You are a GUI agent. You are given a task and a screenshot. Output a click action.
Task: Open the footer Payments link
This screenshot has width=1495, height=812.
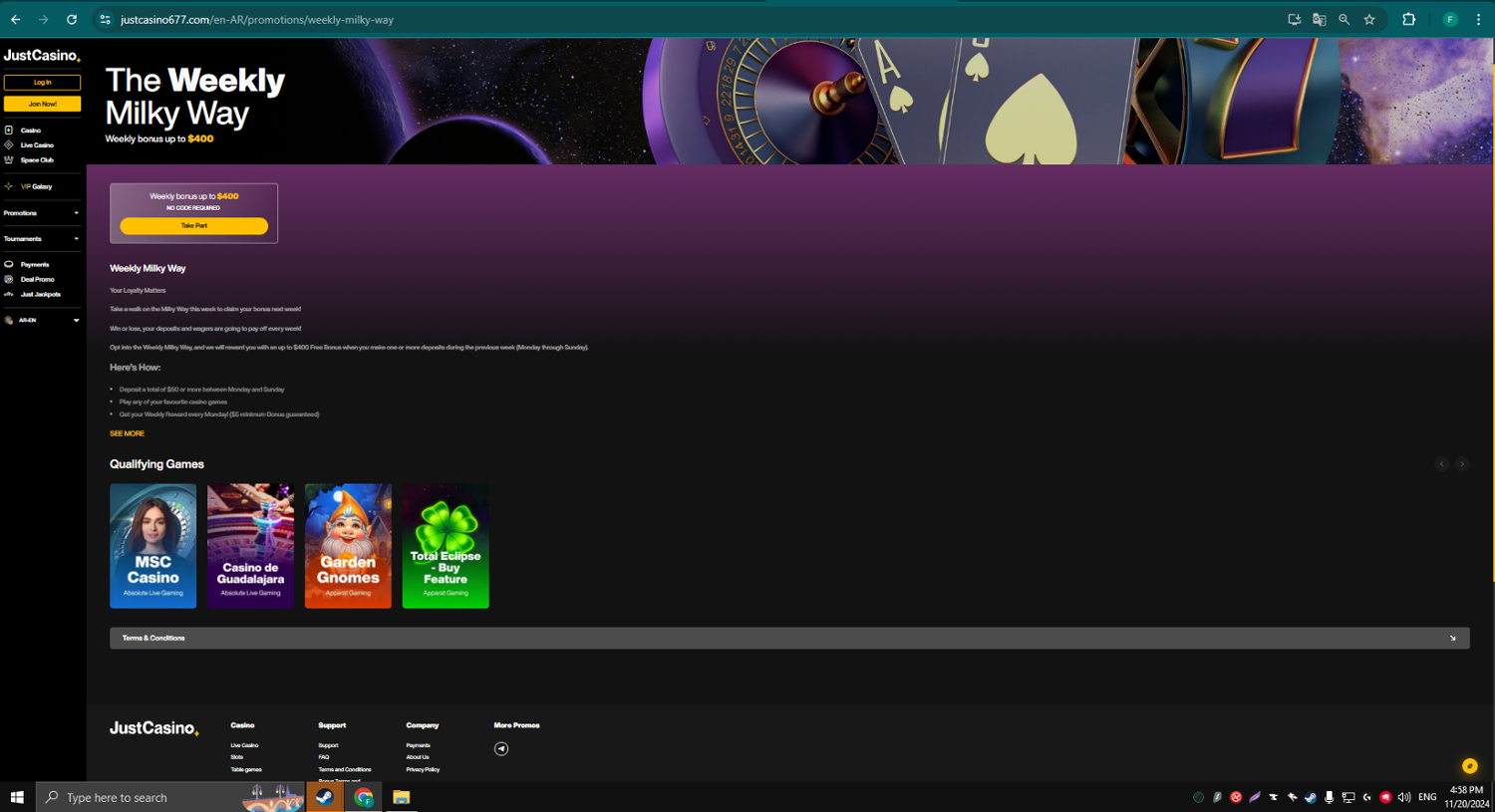pyautogui.click(x=418, y=745)
